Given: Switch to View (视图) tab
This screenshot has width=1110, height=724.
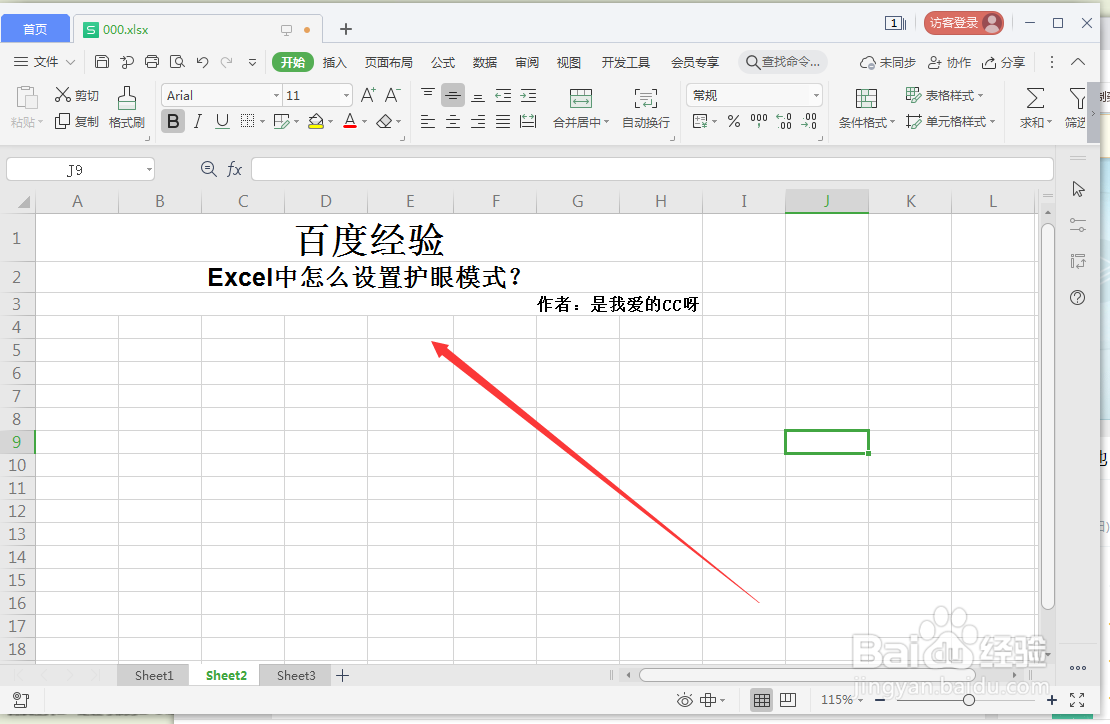Looking at the screenshot, I should pyautogui.click(x=568, y=62).
